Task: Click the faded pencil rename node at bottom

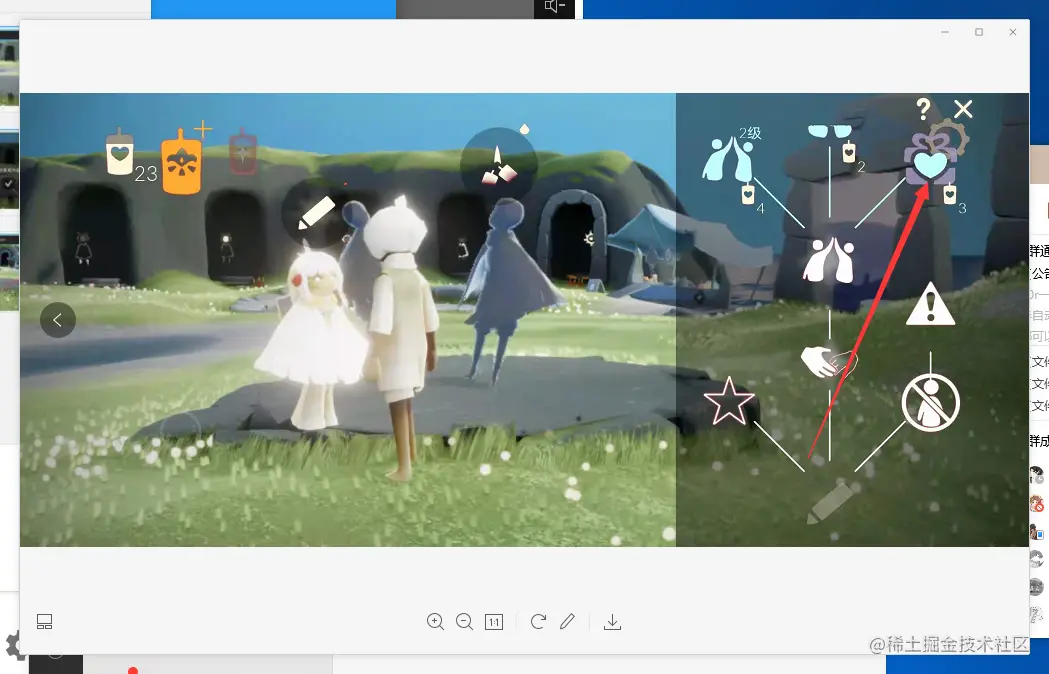Action: [830, 503]
